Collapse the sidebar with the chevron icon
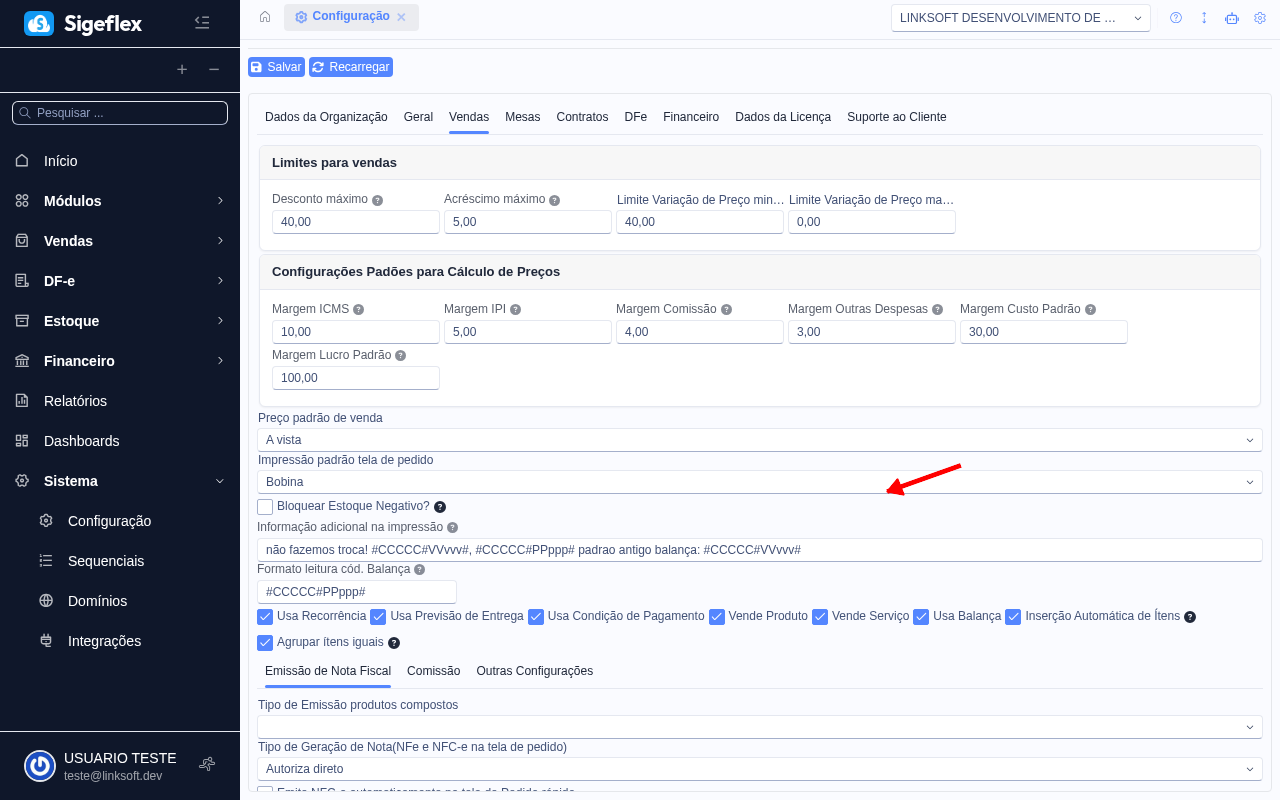 click(202, 22)
